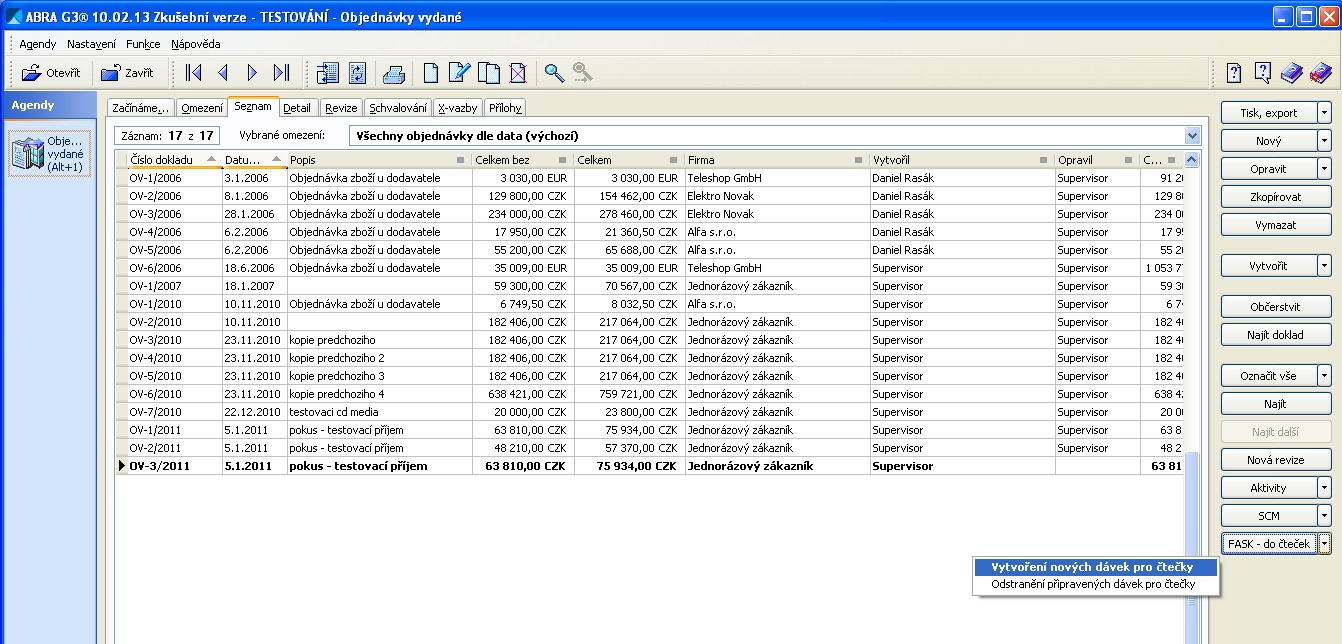Click the magnifying glass search icon
This screenshot has height=644, width=1342.
553,73
